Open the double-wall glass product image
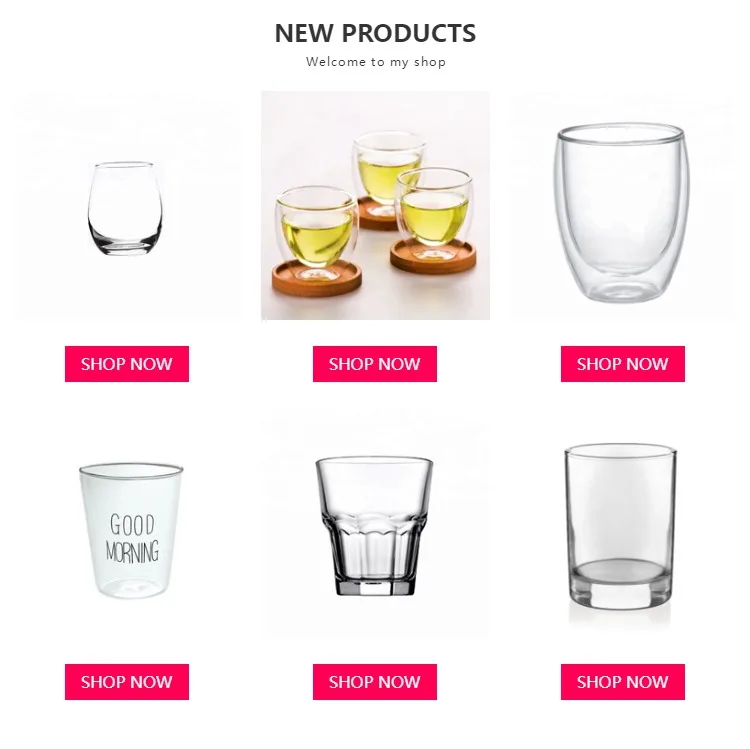 point(623,213)
